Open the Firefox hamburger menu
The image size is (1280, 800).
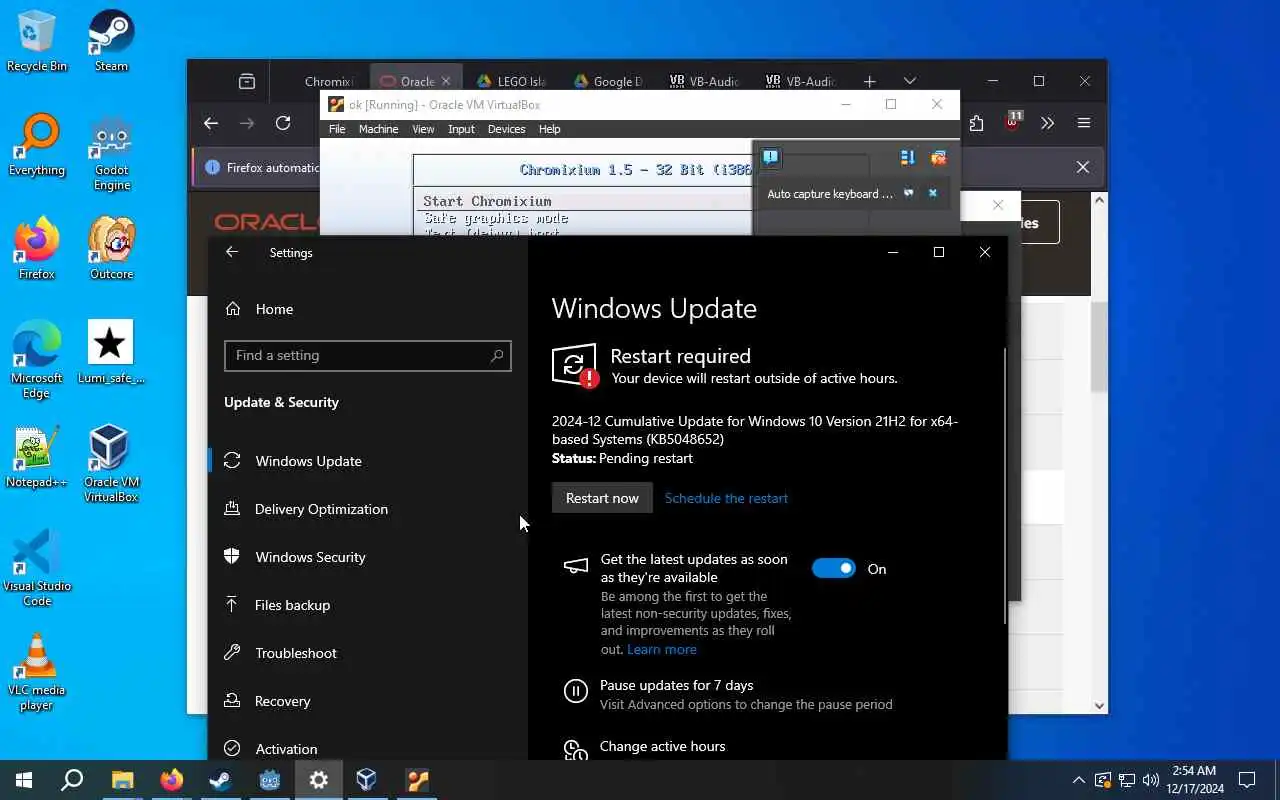pos(1083,123)
